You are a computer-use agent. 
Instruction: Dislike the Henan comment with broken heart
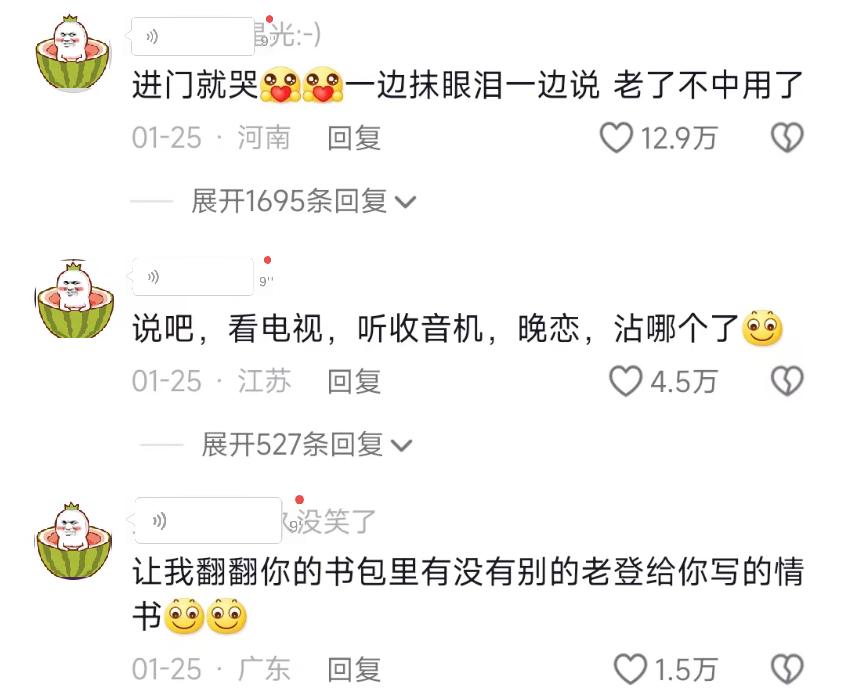pos(787,138)
